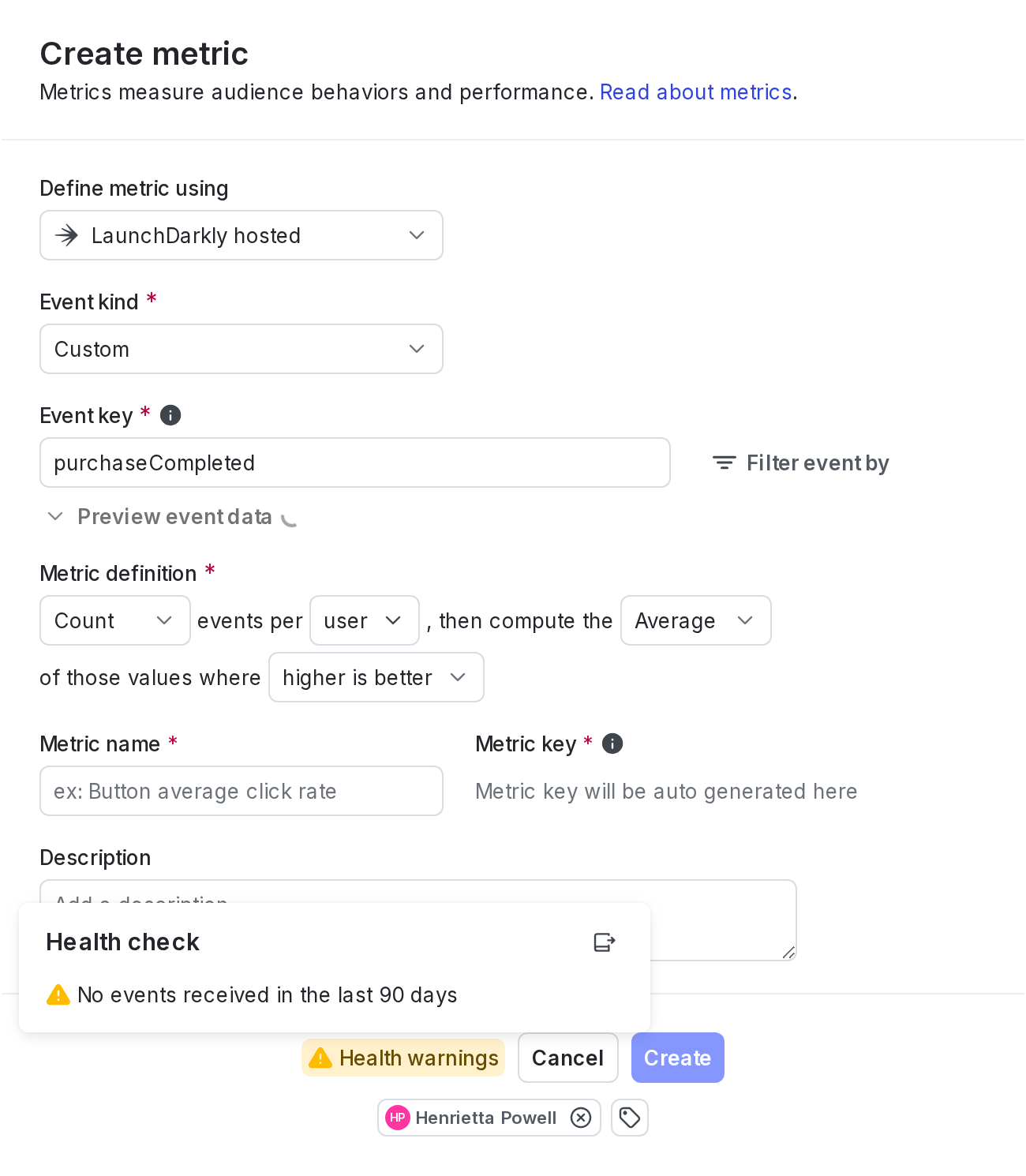Click the No events received warning icon
The width and height of the screenshot is (1026, 1176).
58,994
